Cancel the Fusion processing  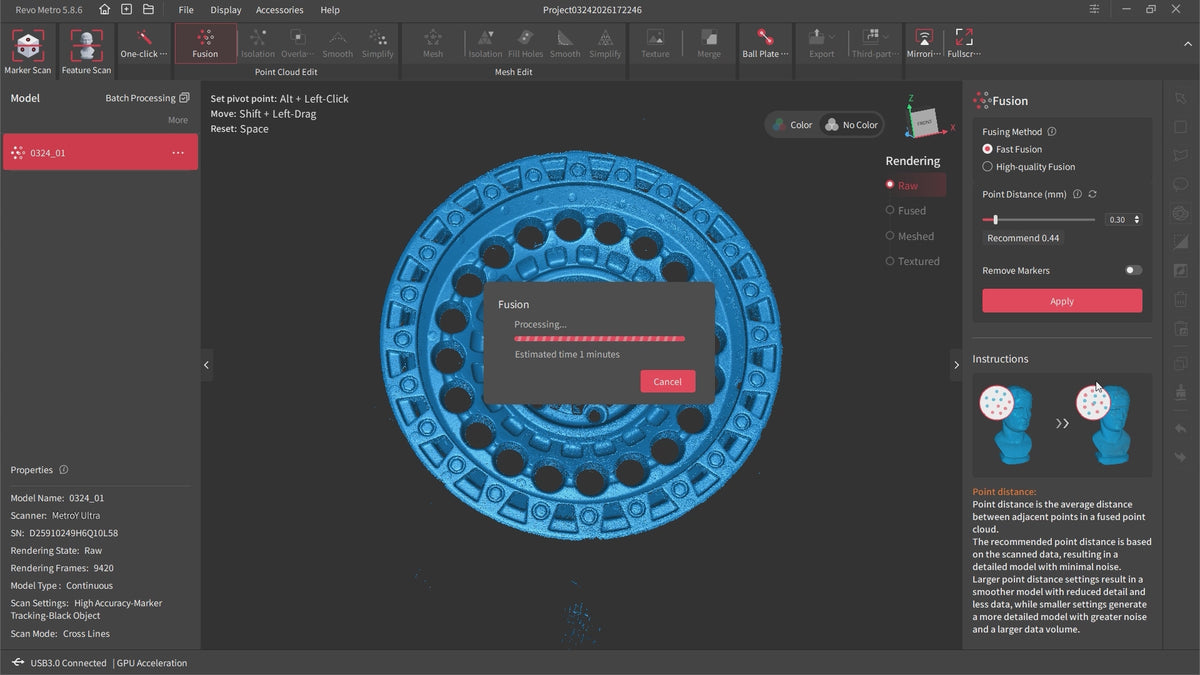[x=667, y=381]
